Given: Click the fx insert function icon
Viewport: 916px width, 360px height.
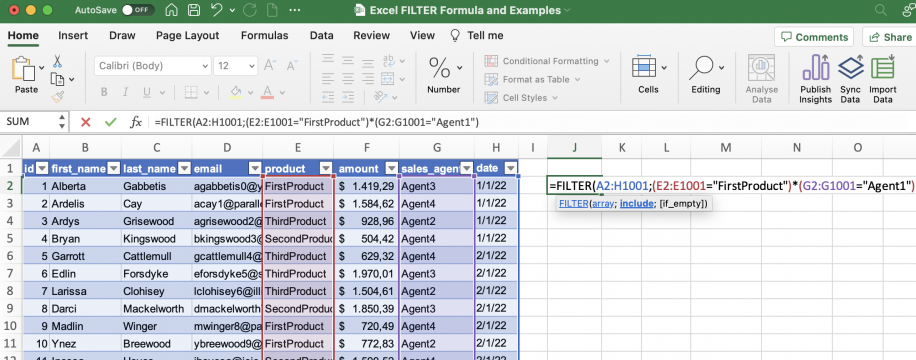Looking at the screenshot, I should (136, 122).
